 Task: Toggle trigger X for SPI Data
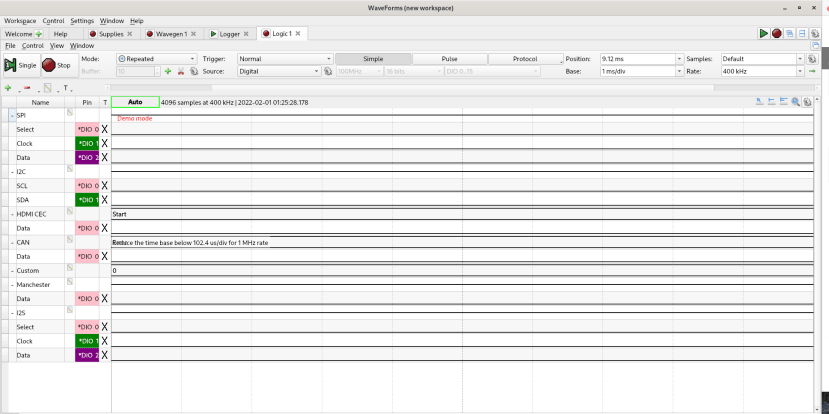[x=105, y=157]
